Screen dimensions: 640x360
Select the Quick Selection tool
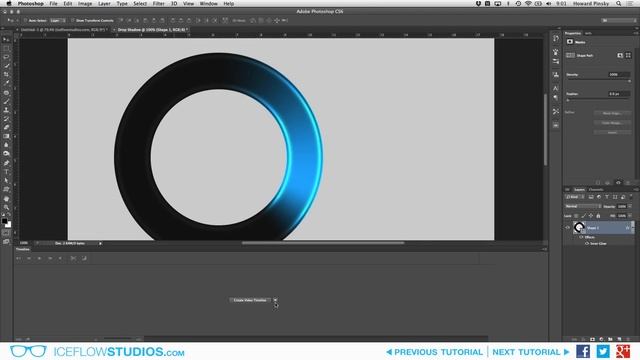[6, 66]
